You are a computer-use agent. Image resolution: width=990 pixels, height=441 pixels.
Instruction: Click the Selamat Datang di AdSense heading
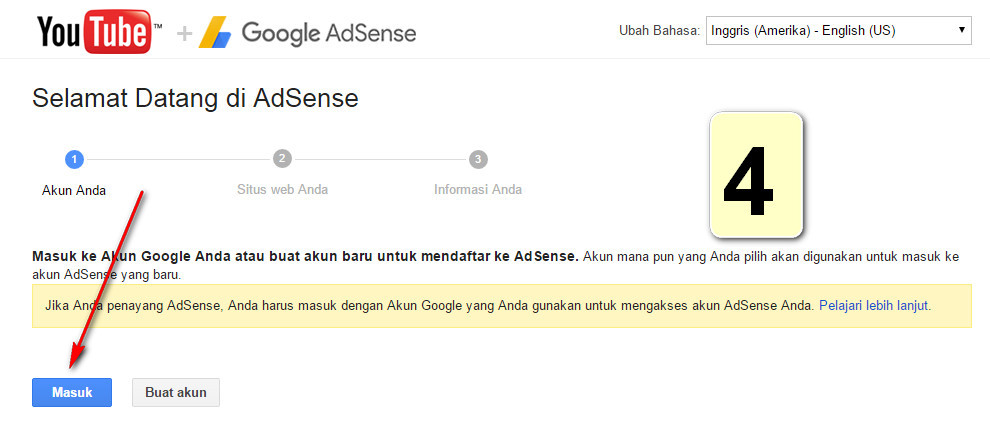click(195, 98)
